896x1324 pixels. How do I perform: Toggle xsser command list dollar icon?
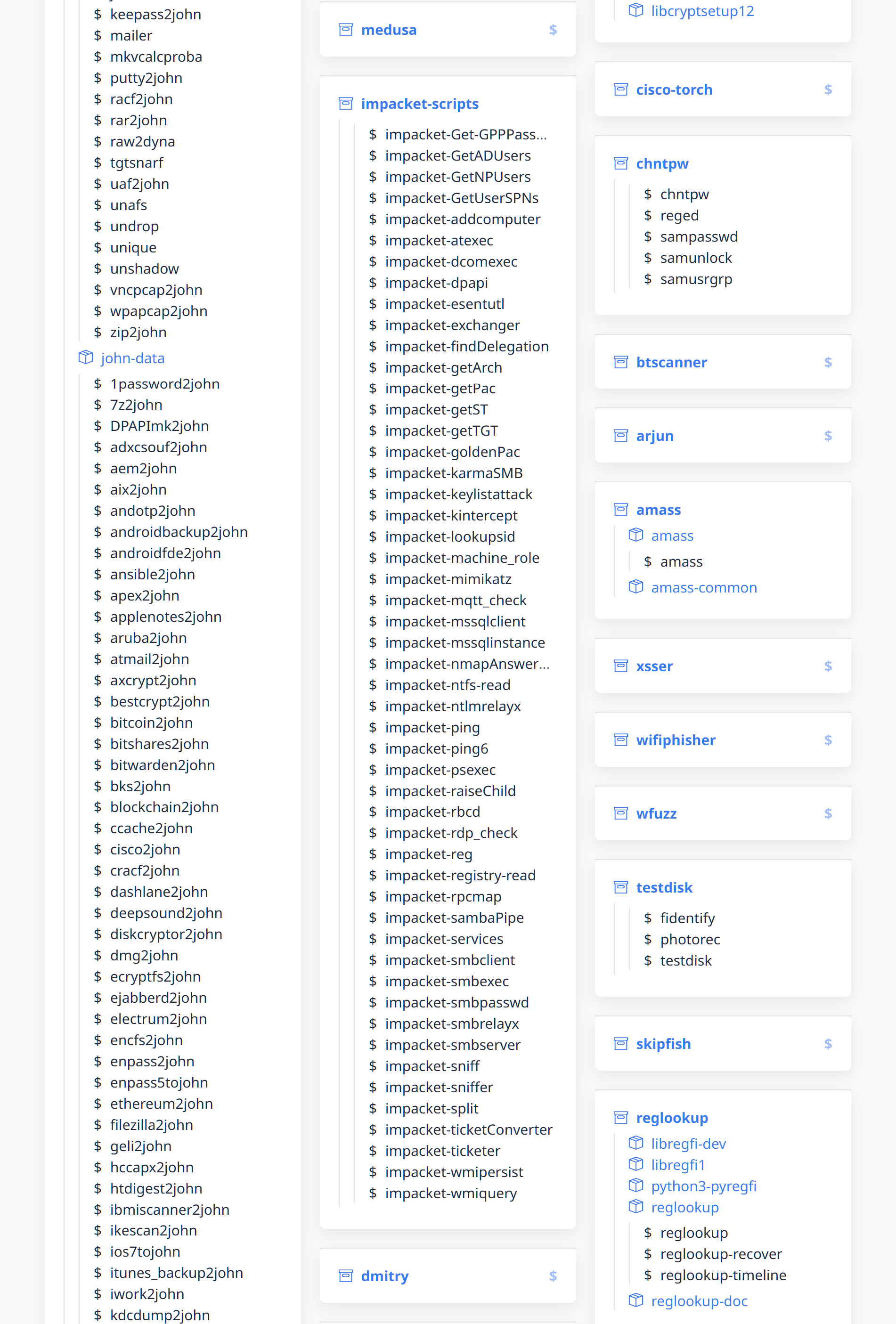pyautogui.click(x=828, y=666)
